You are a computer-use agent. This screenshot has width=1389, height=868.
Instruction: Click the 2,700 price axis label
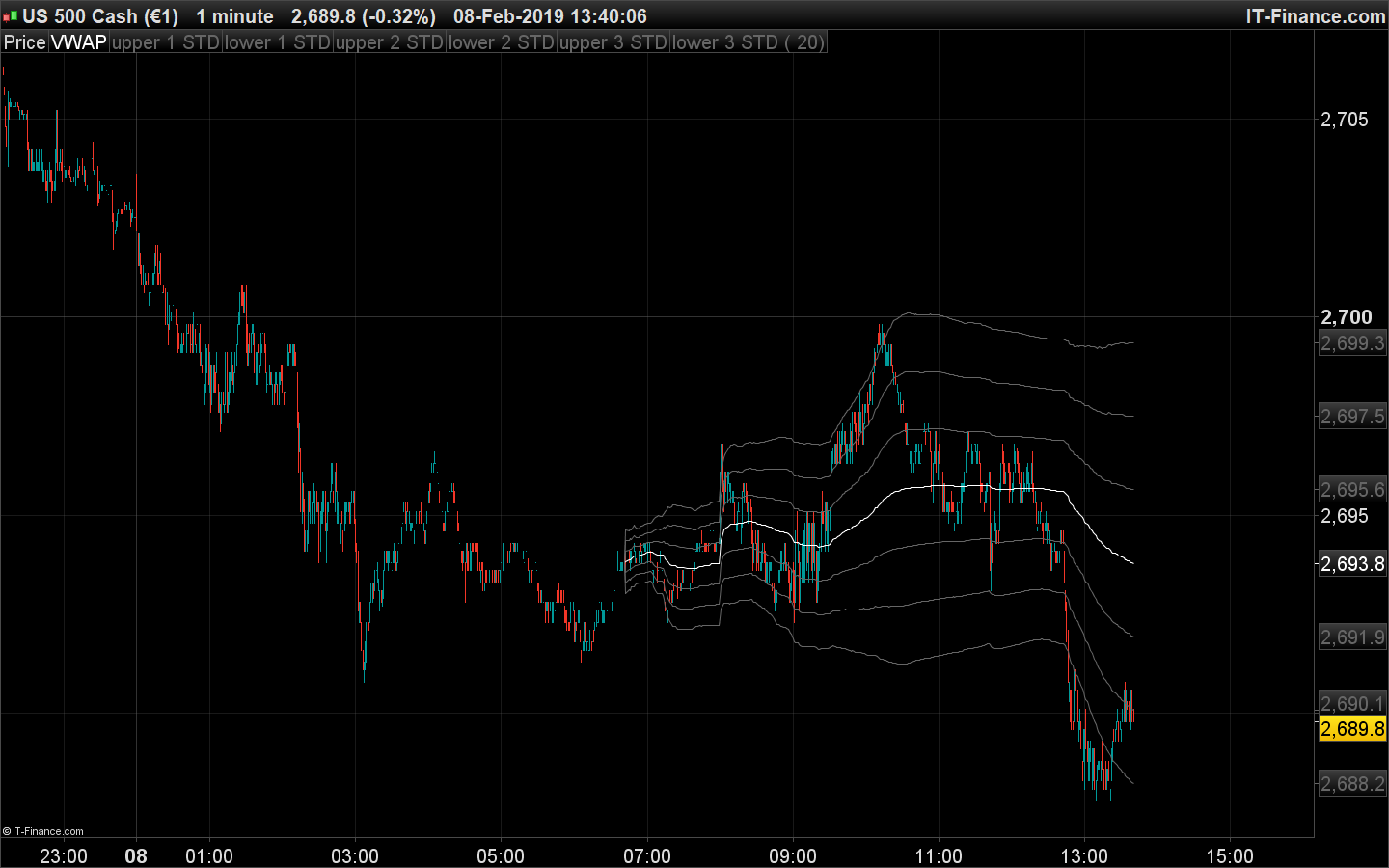(x=1347, y=317)
